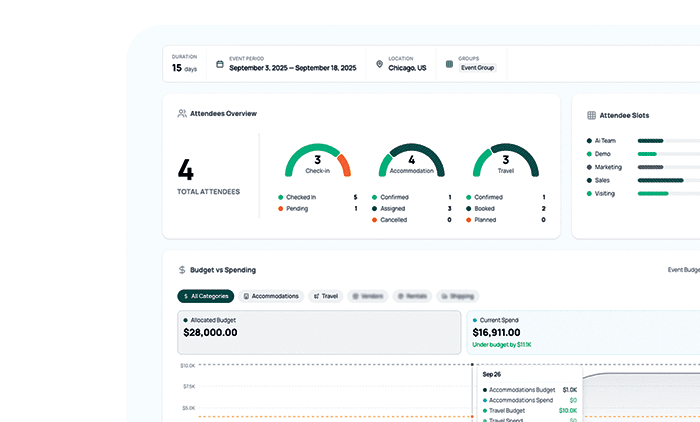Click the Assigned legend entry
The height and width of the screenshot is (422, 700).
(x=412, y=209)
